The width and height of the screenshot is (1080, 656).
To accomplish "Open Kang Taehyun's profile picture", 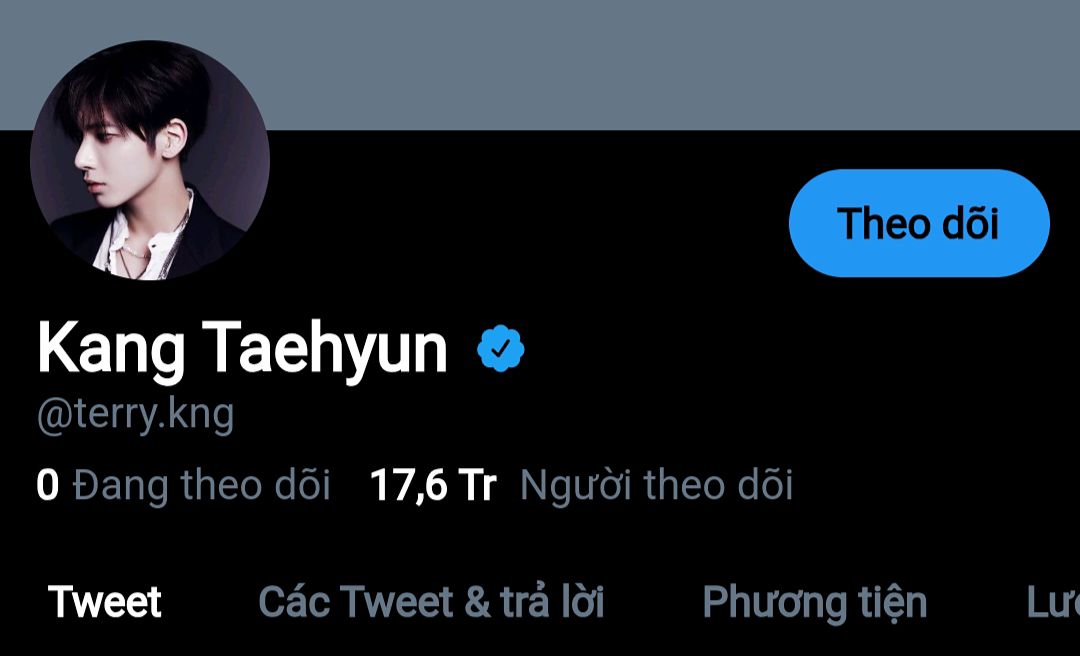I will [150, 160].
